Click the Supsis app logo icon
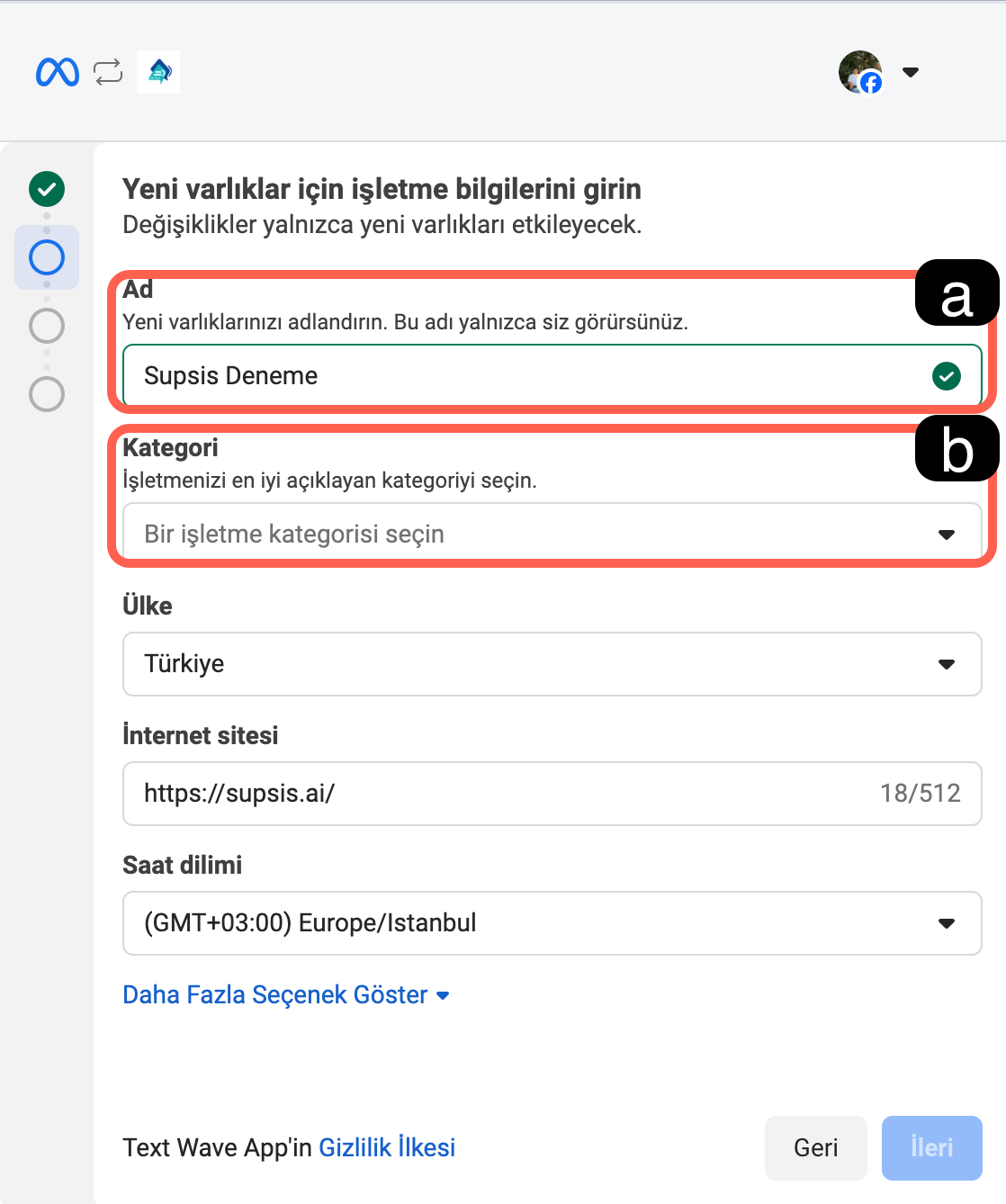The height and width of the screenshot is (1204, 1006). [158, 72]
